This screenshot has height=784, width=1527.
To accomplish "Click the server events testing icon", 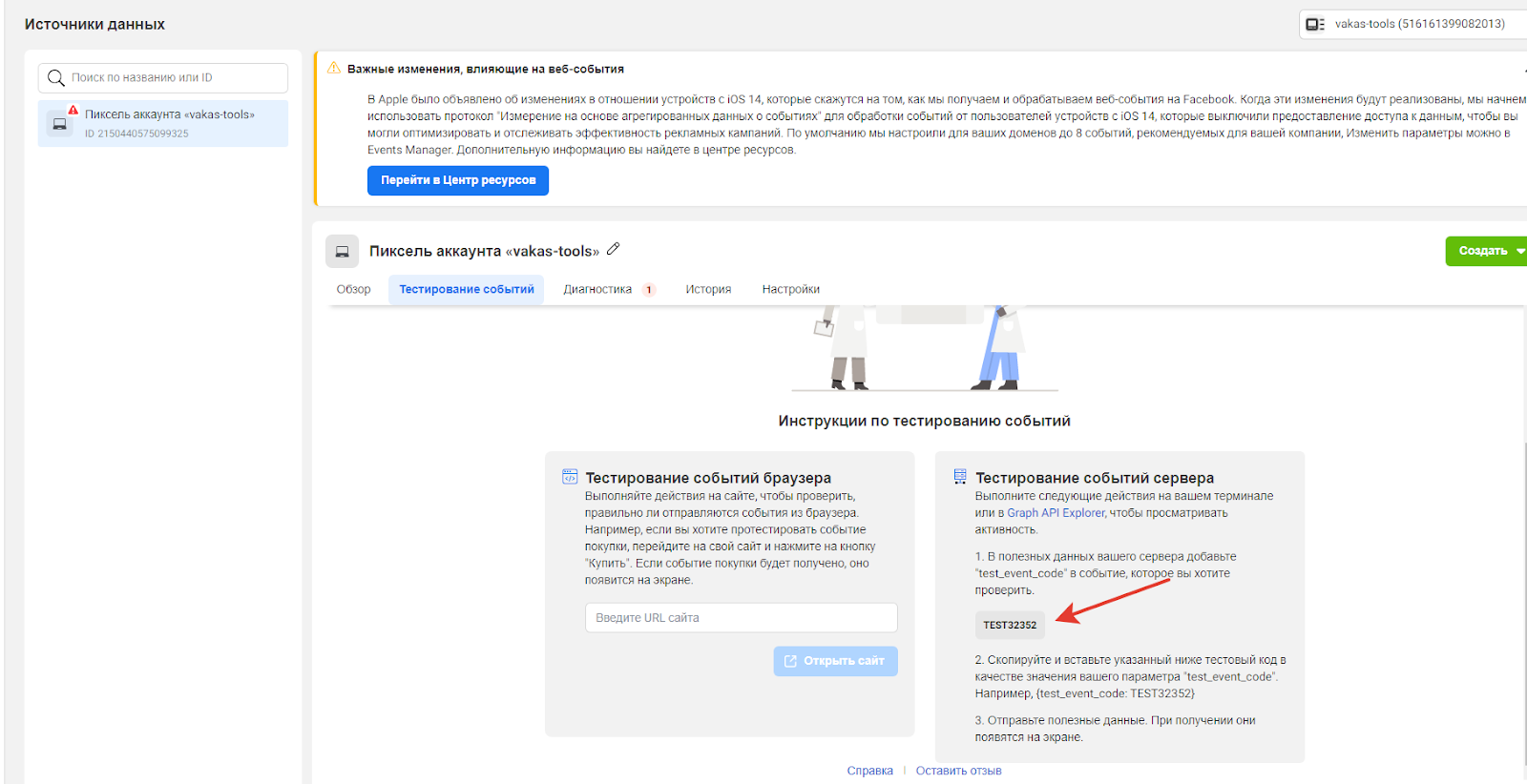I will point(960,477).
